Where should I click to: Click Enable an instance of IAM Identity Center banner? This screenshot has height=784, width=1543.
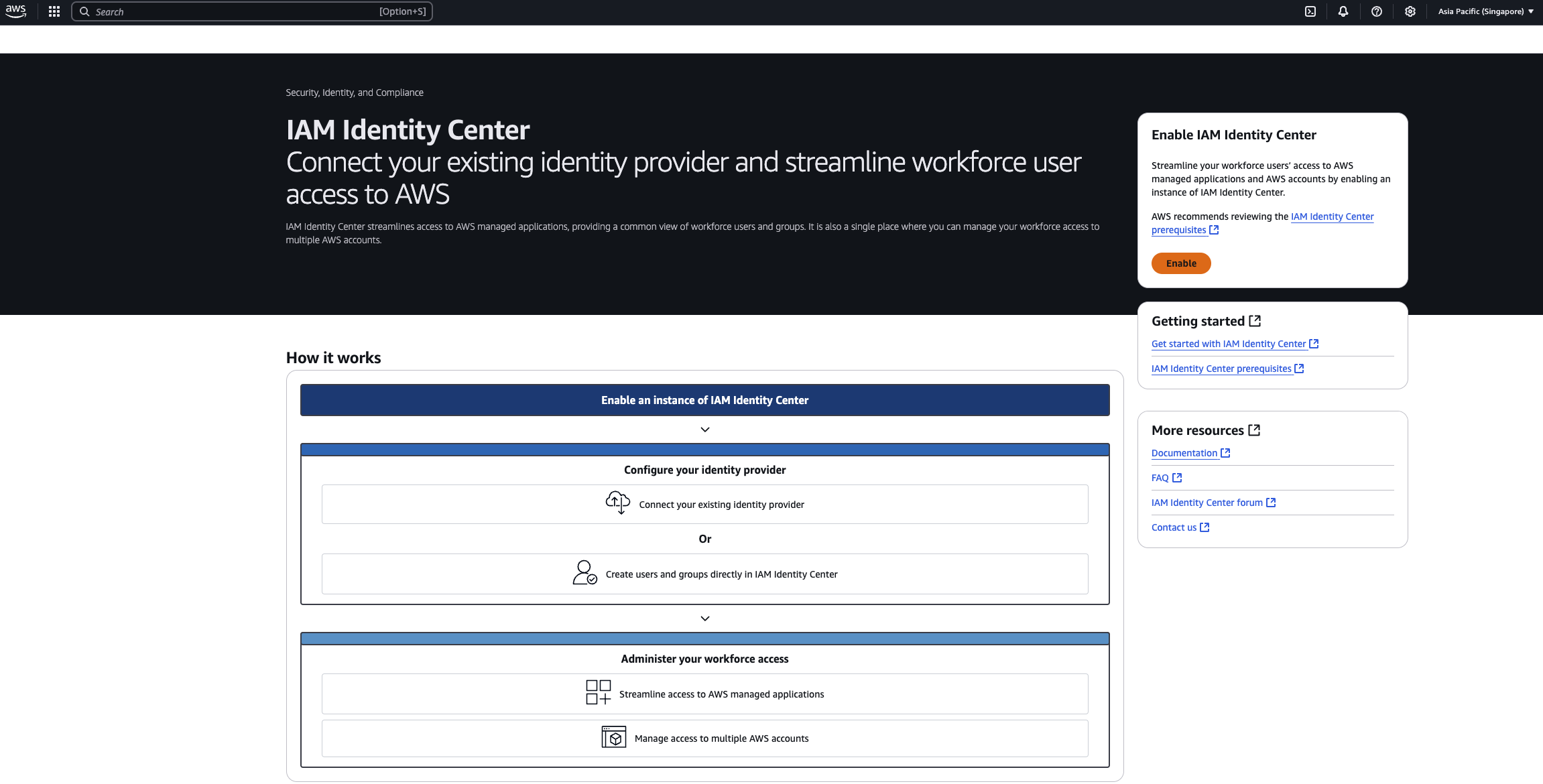704,400
